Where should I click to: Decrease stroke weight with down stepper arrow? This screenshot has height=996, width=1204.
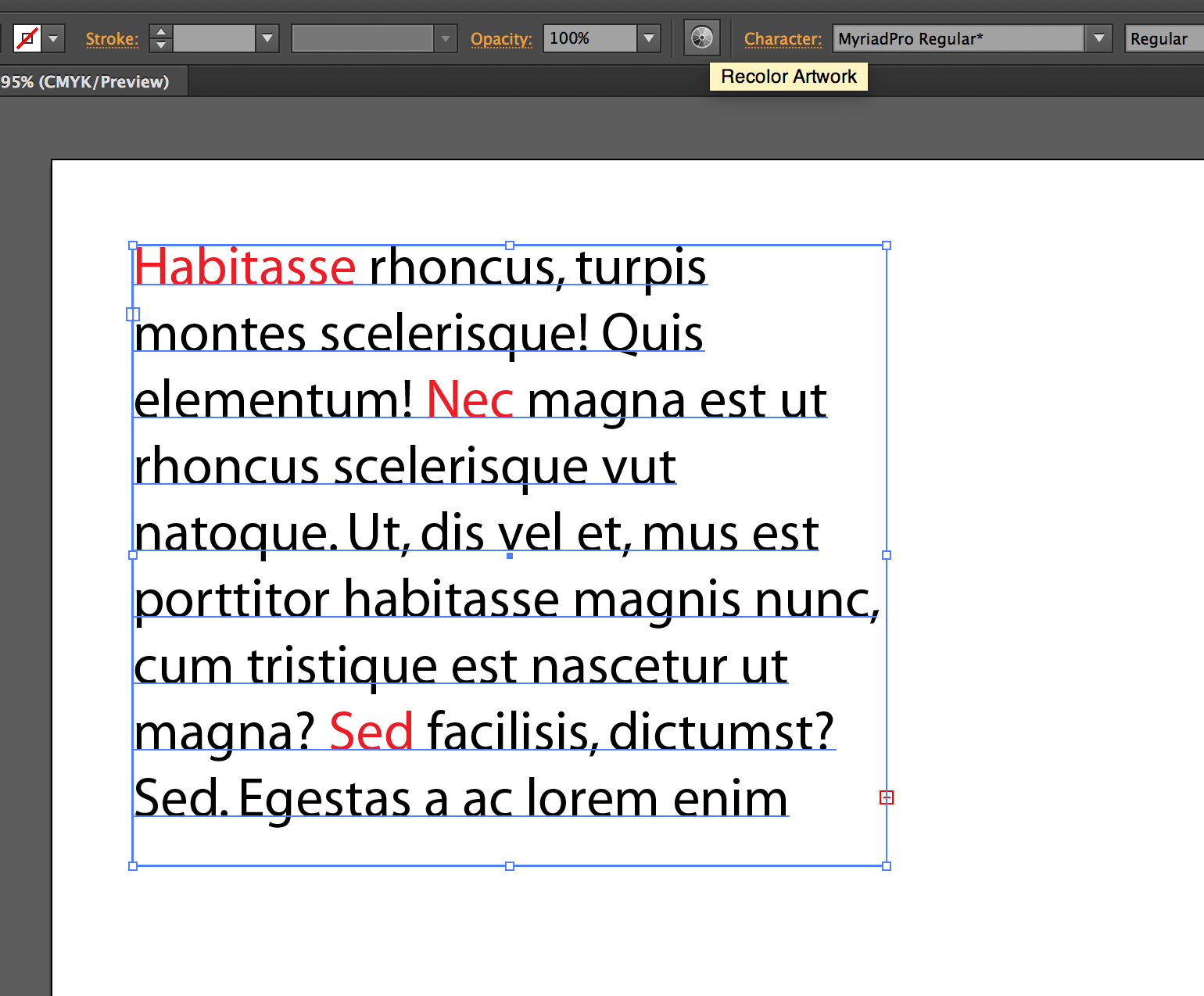160,45
